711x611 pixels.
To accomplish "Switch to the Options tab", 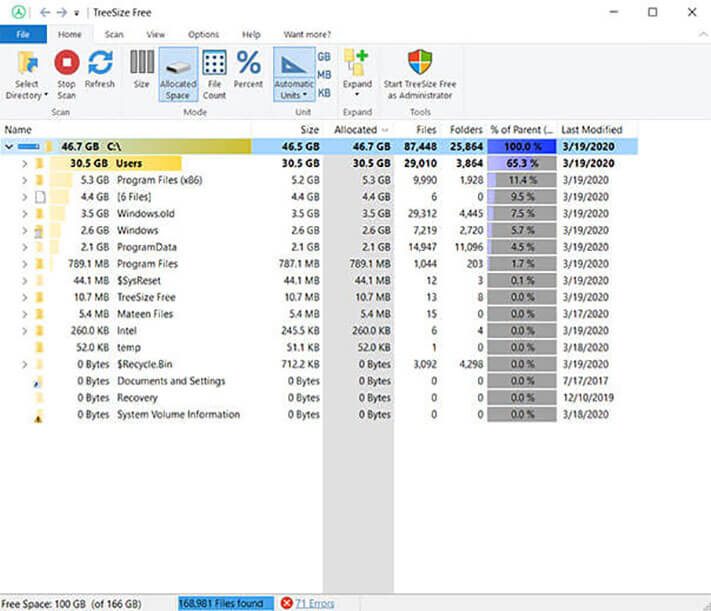I will click(204, 34).
